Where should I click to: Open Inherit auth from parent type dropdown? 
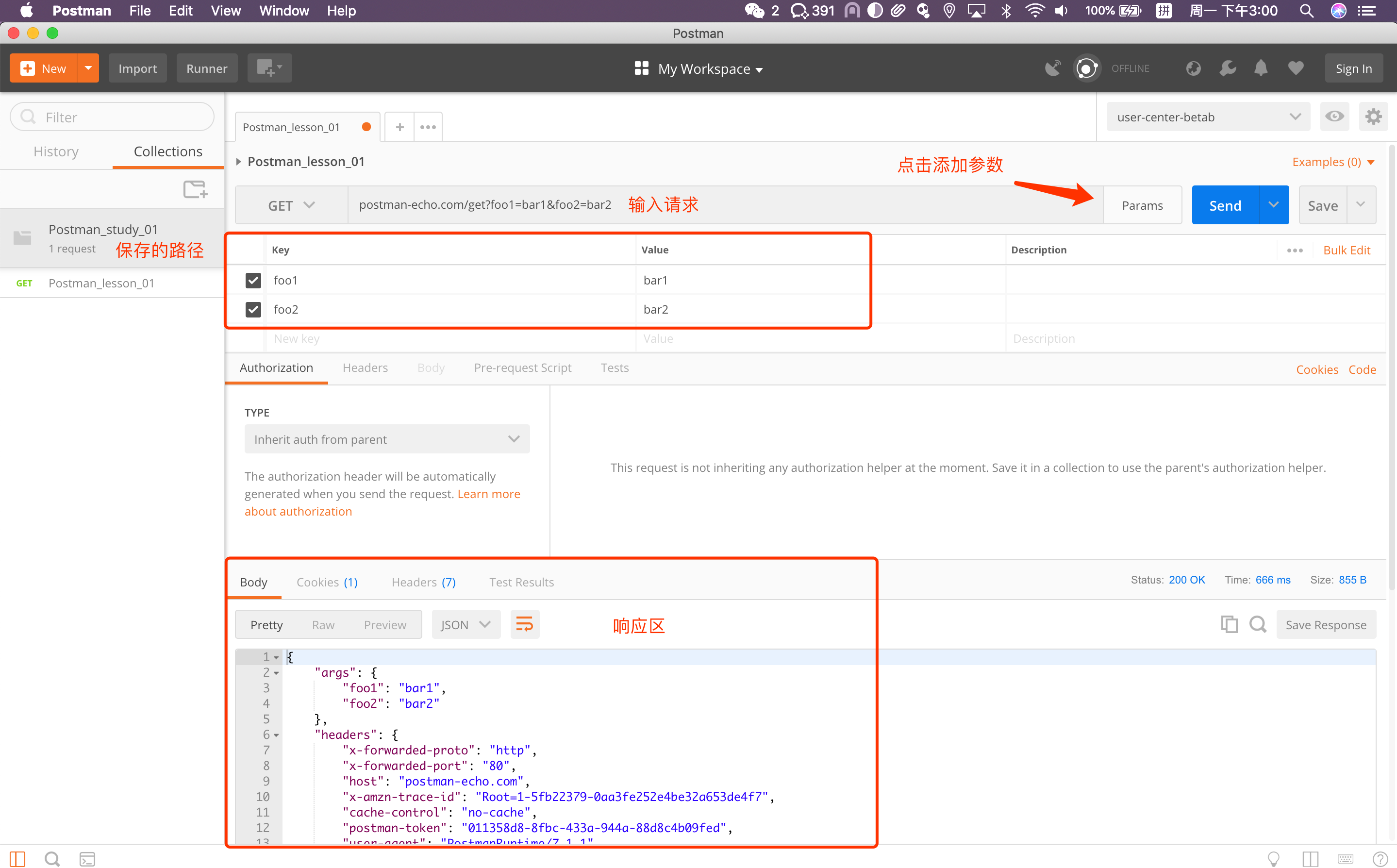tap(387, 439)
